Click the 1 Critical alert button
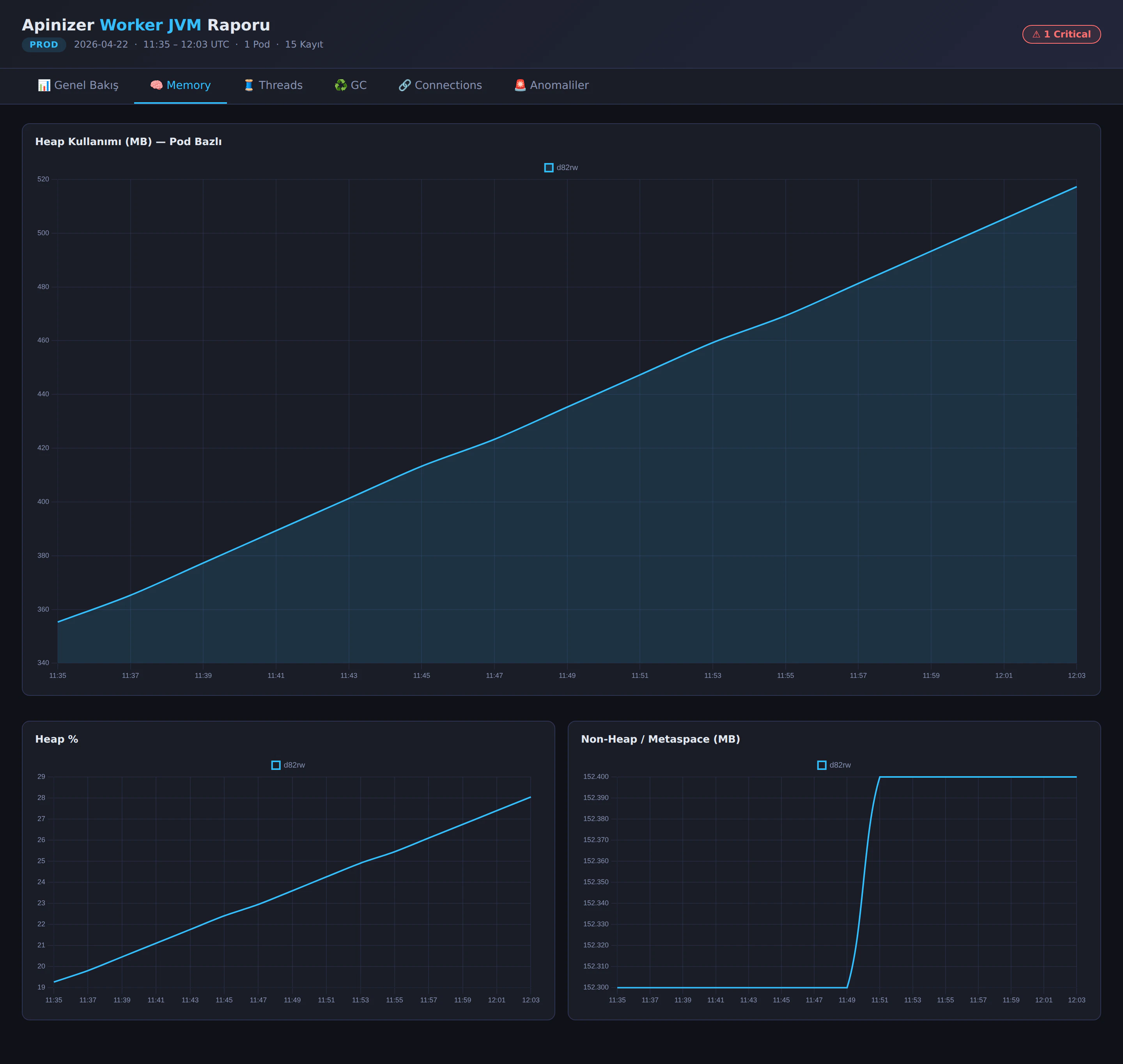 (1061, 34)
